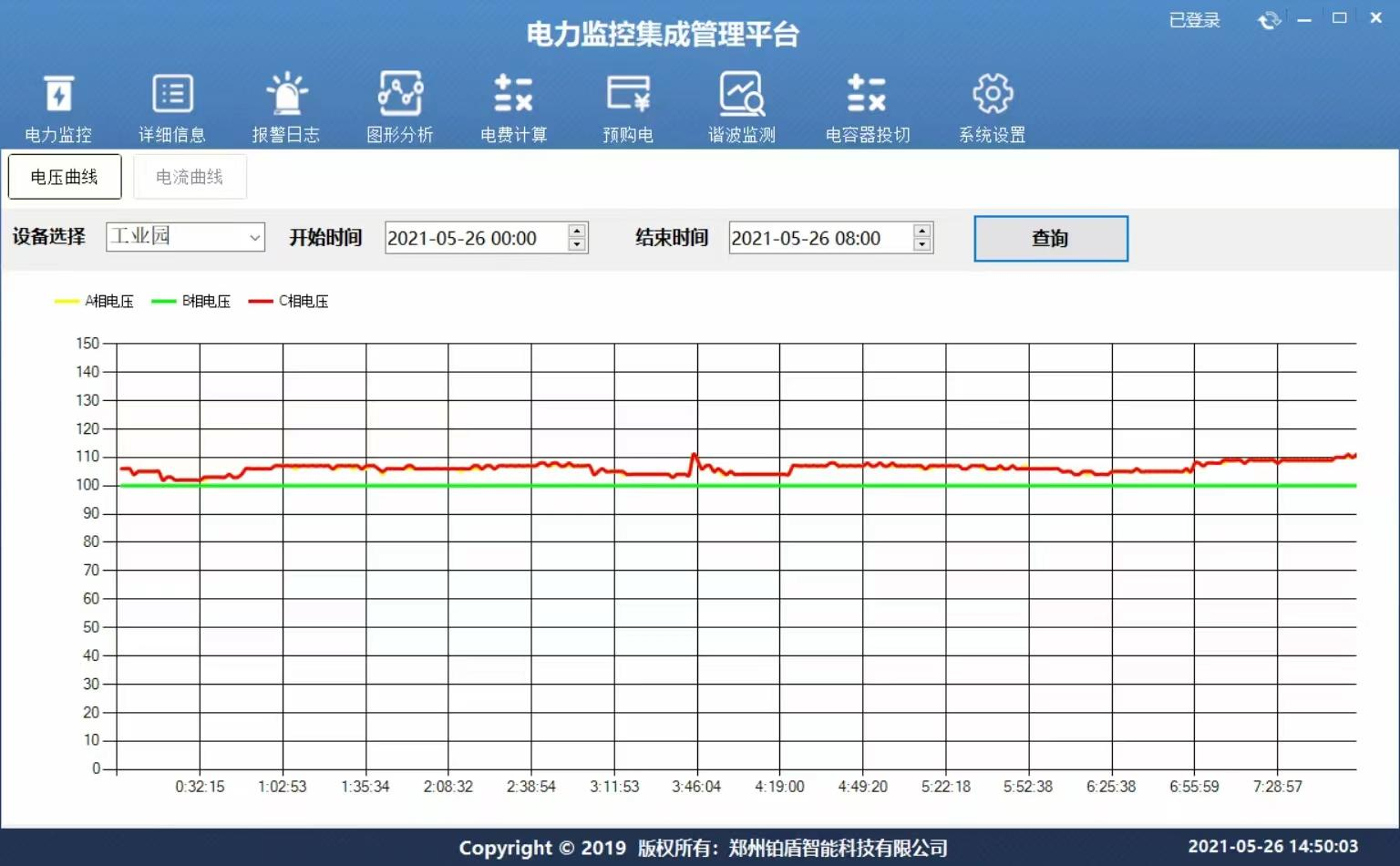Click the 查询 query button
The width and height of the screenshot is (1400, 866).
[1050, 239]
